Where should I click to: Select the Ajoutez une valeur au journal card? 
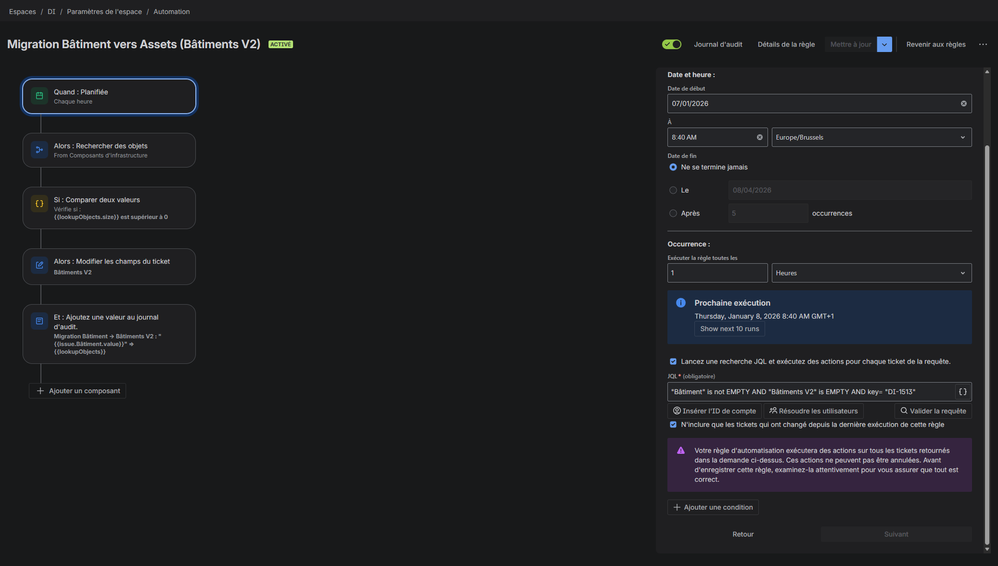109,334
